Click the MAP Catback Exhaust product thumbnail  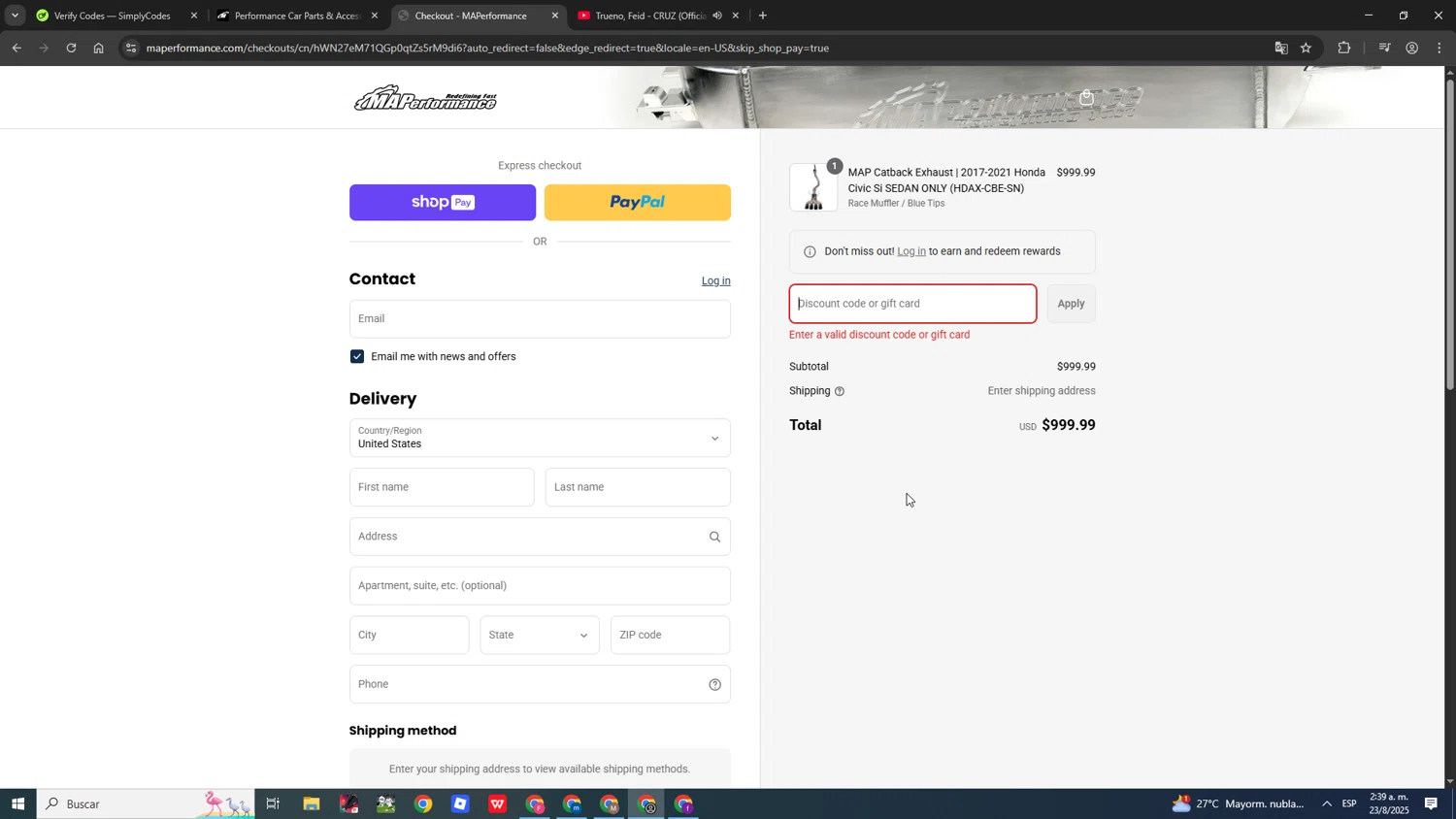813,187
